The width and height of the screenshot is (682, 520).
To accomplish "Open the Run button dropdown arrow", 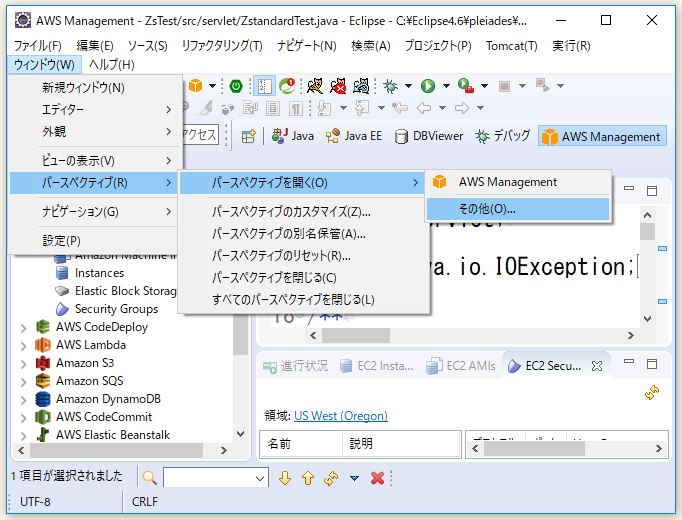I will (x=446, y=86).
